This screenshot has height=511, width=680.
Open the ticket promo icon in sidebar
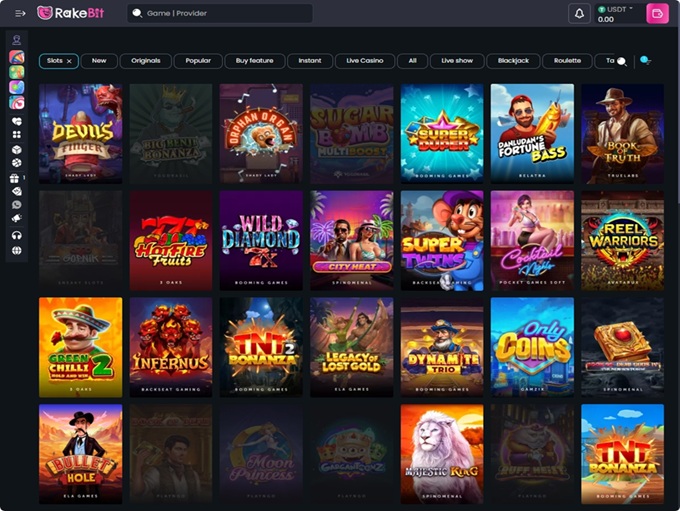tap(16, 191)
